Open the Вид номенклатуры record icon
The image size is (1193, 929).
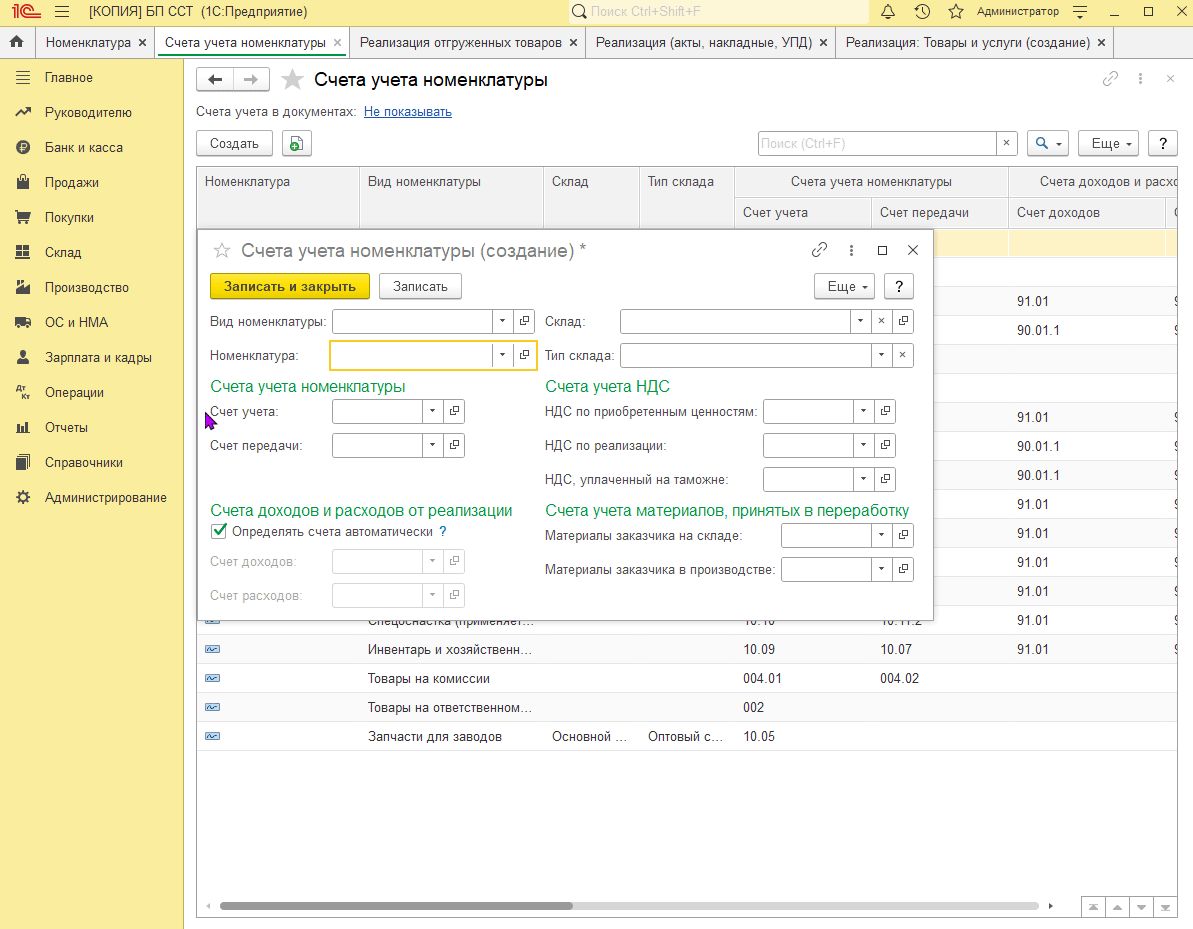click(524, 321)
